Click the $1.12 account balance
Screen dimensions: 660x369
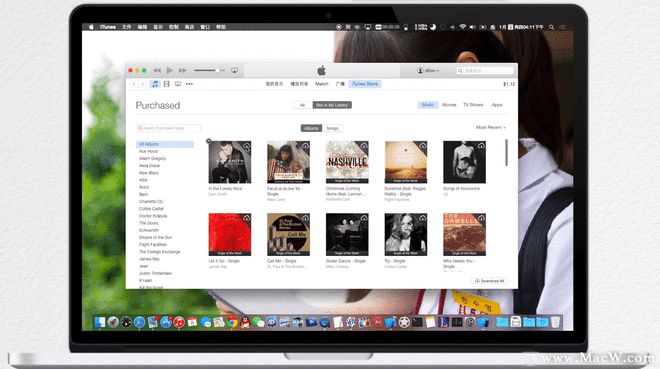point(509,84)
